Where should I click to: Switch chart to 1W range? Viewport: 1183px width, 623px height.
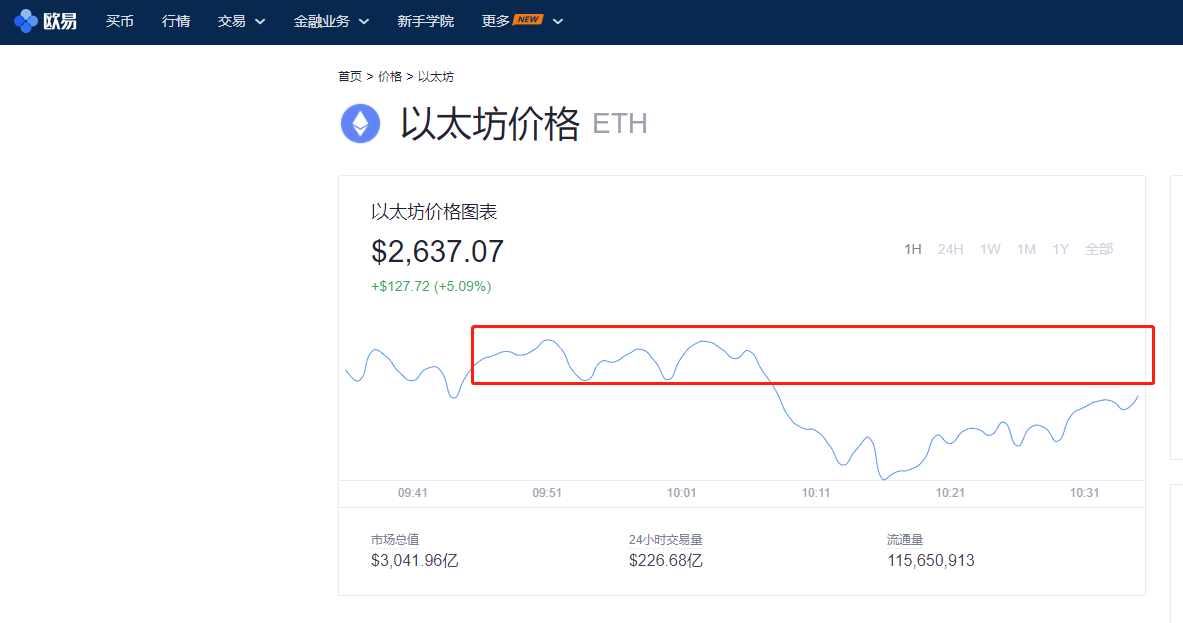990,249
